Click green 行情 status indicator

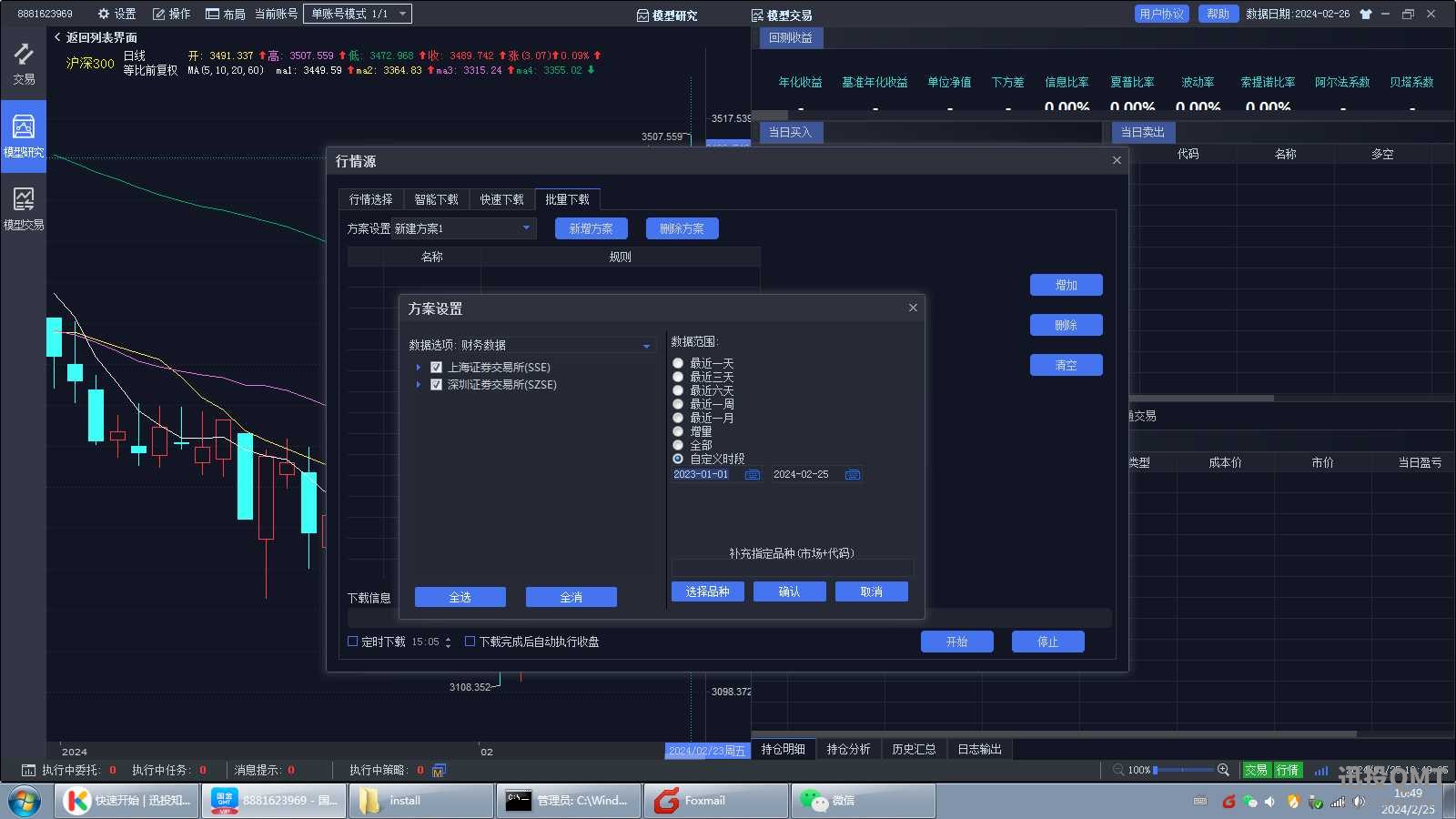[x=1288, y=770]
